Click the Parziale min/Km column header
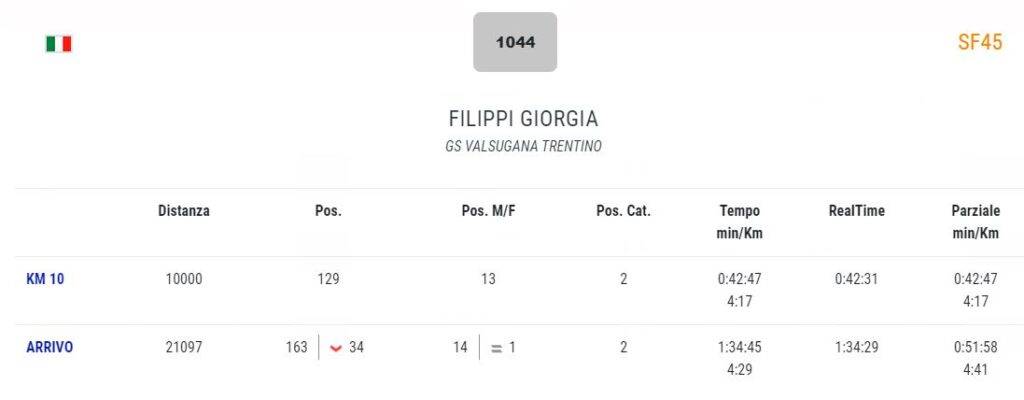Image resolution: width=1024 pixels, height=400 pixels. point(976,222)
